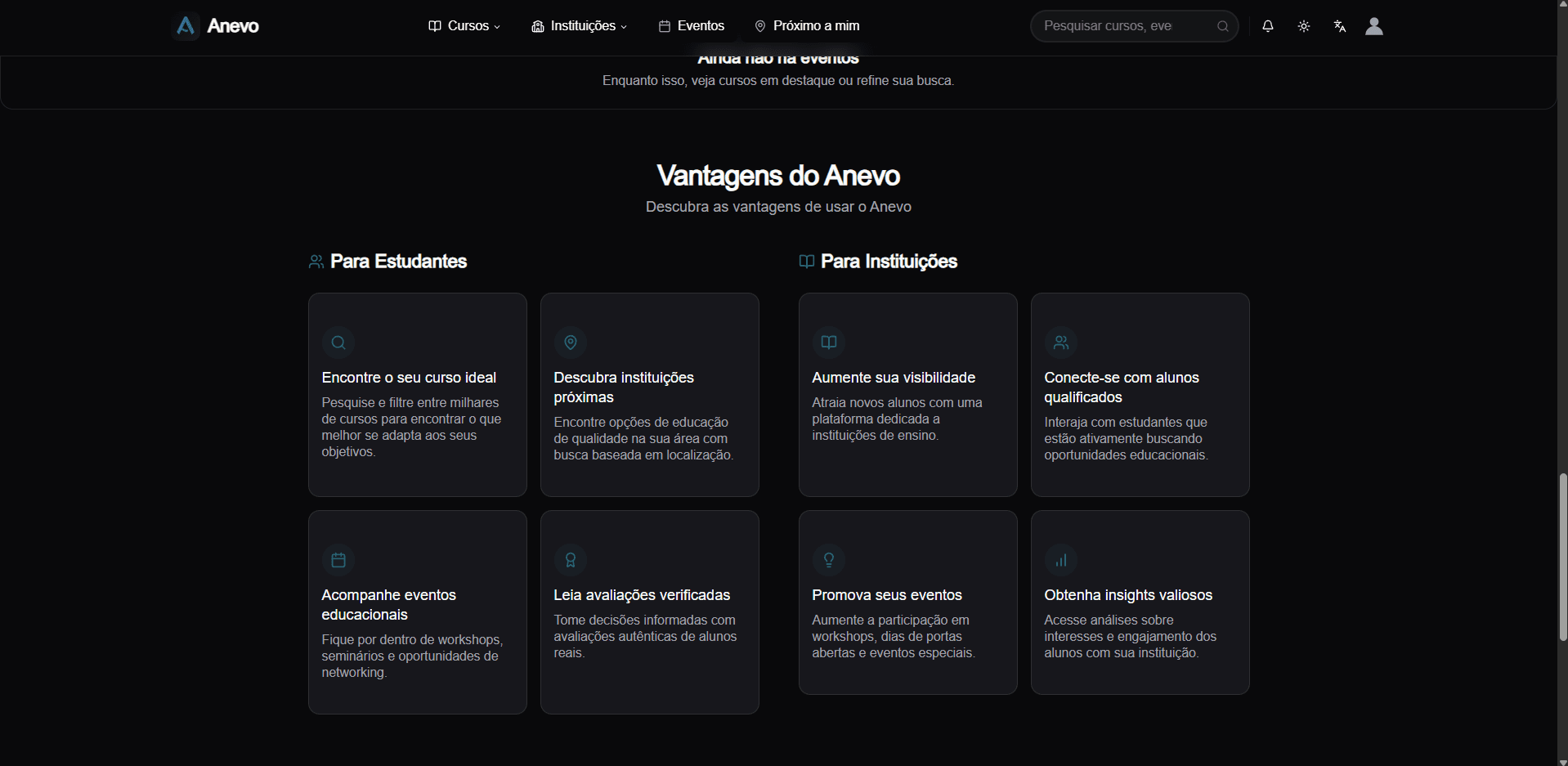Select the calendar icon on Acompanhe eventos card
Image resolution: width=1568 pixels, height=766 pixels.
(338, 560)
